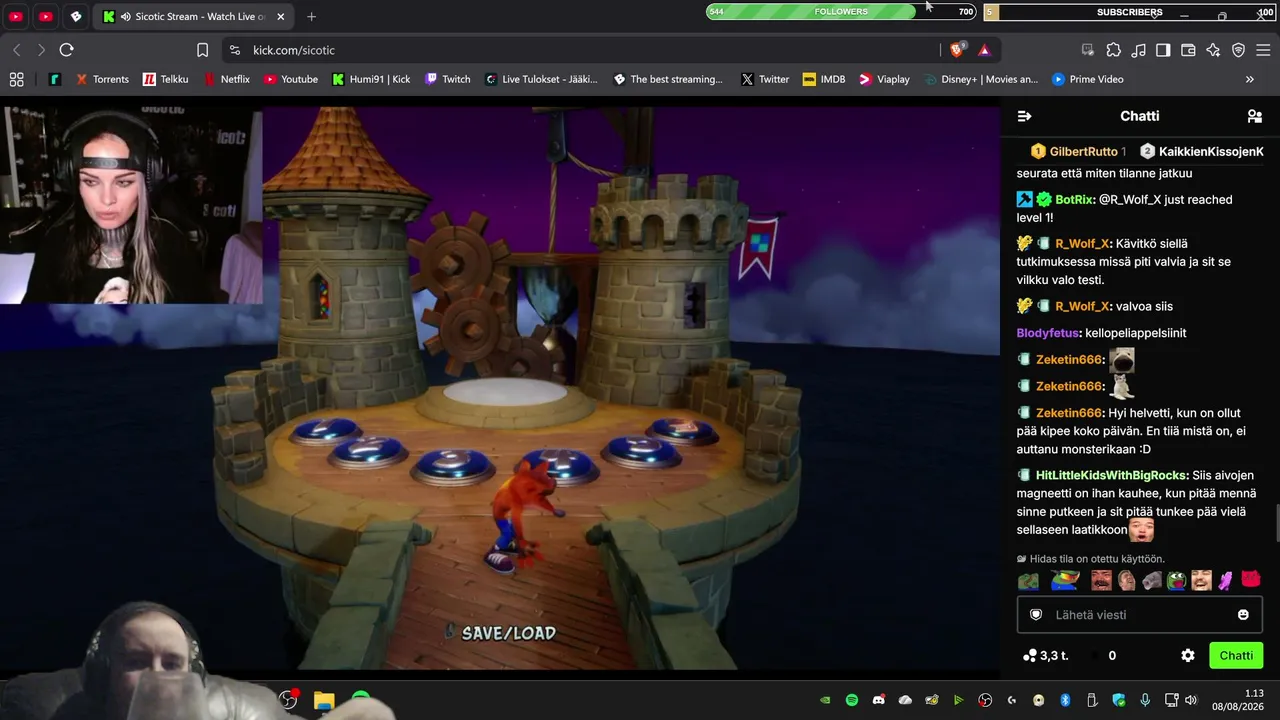Open File Explorer from the taskbar
The width and height of the screenshot is (1280, 720).
[x=324, y=700]
